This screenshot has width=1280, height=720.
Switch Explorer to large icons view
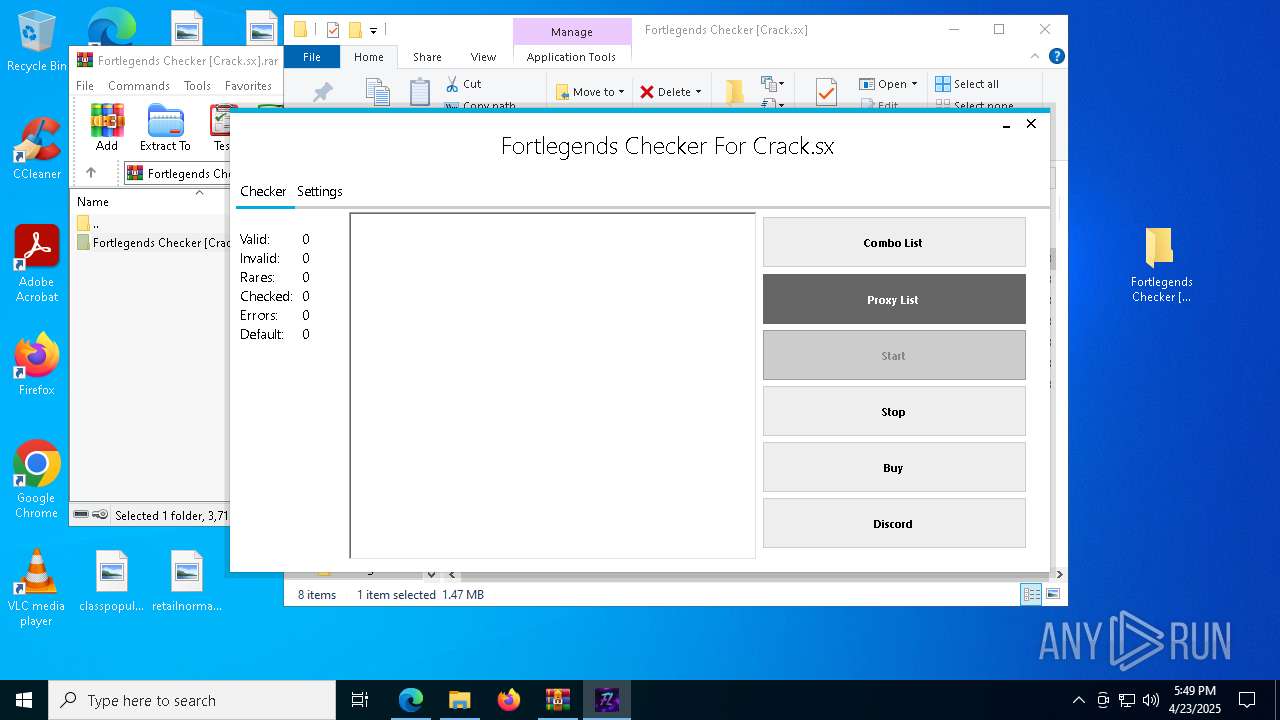click(x=1053, y=594)
